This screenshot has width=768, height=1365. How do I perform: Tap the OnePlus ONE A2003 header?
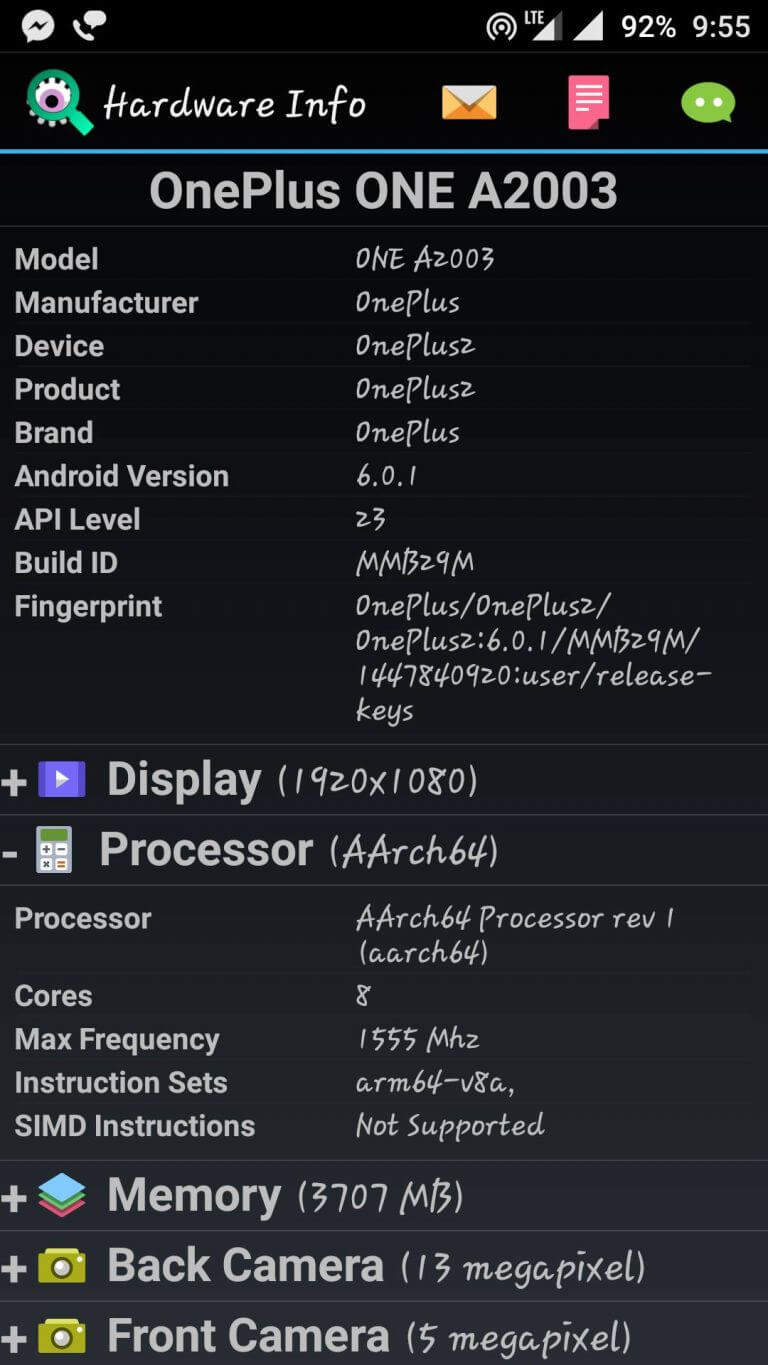tap(384, 190)
